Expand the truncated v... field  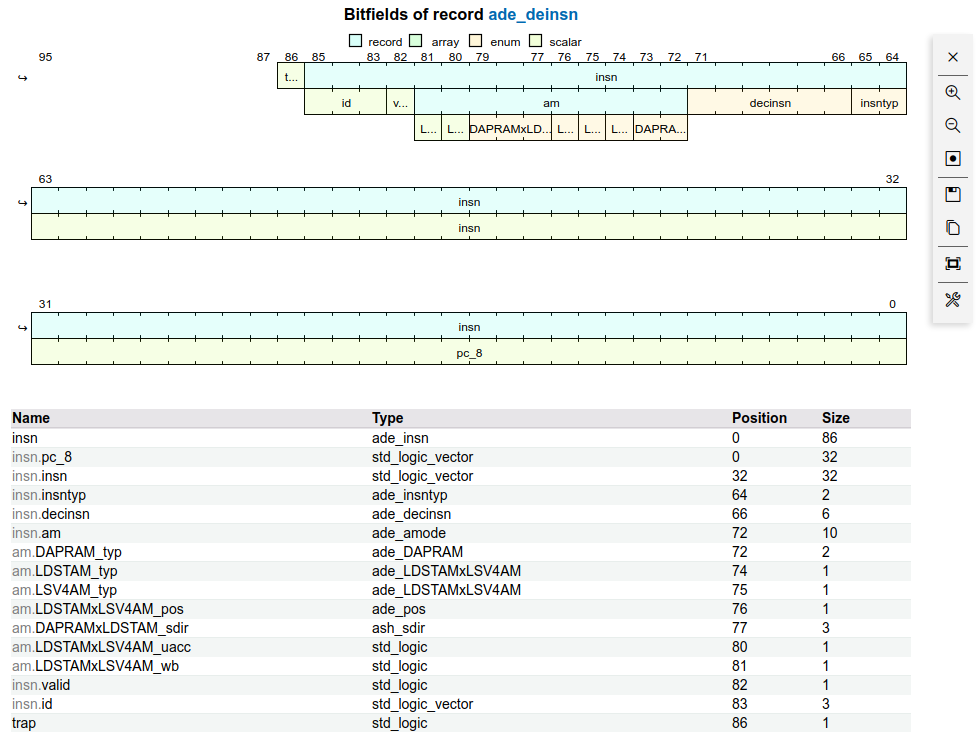[x=400, y=102]
